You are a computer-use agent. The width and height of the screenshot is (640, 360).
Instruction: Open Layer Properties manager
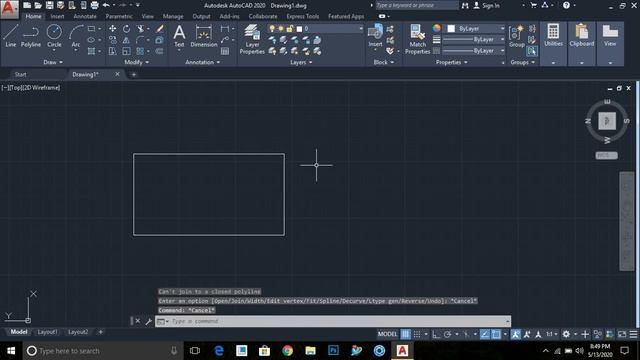click(x=252, y=39)
